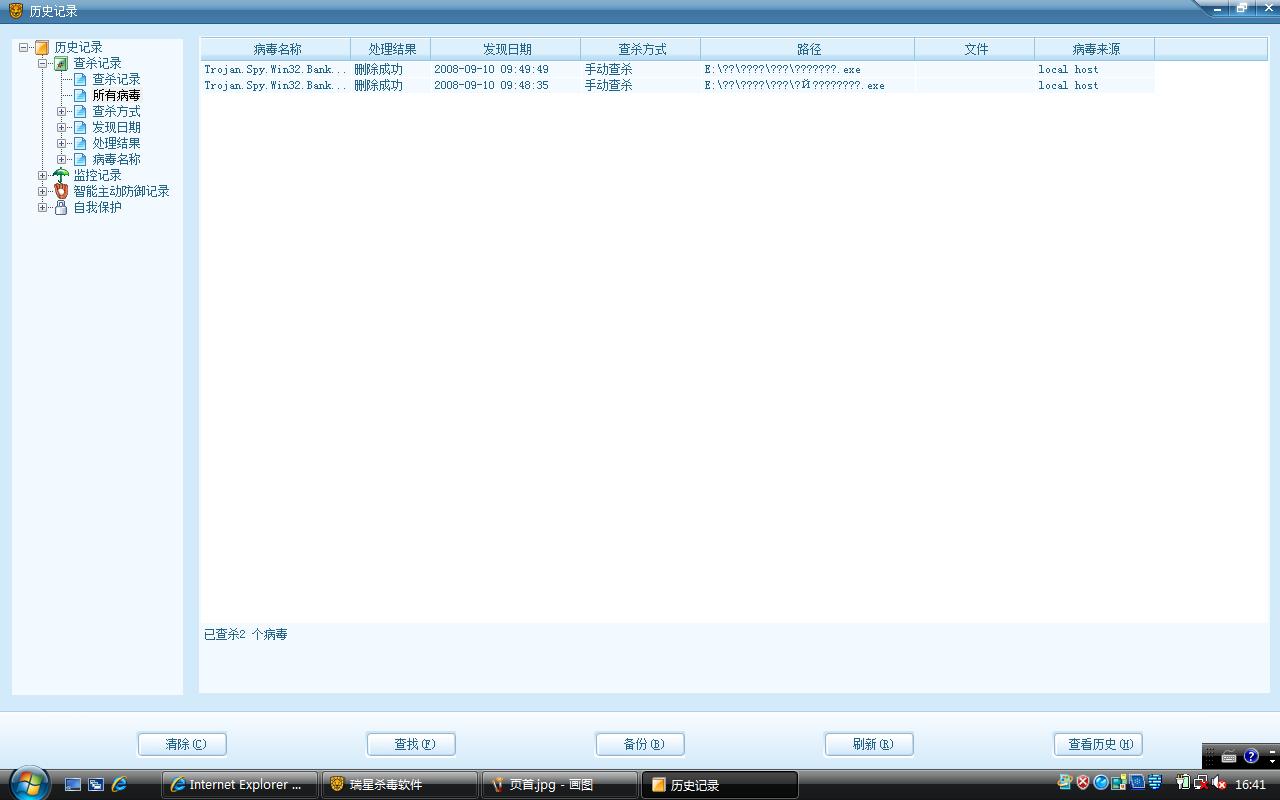Screen dimensions: 1280x800
Task: Click the keyboard icon on language bar
Action: [x=1229, y=757]
